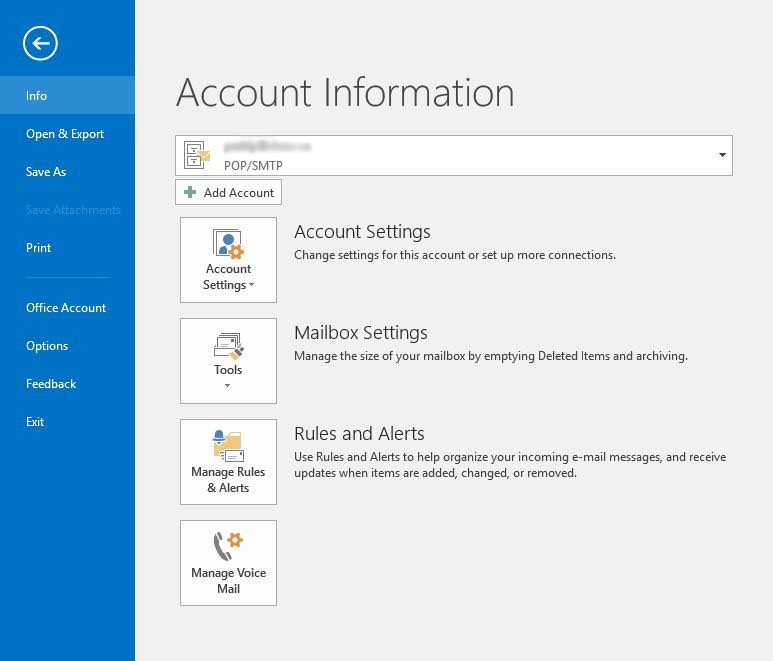Image resolution: width=773 pixels, height=661 pixels.
Task: Open the Account Settings dropdown label
Action: coord(228,277)
